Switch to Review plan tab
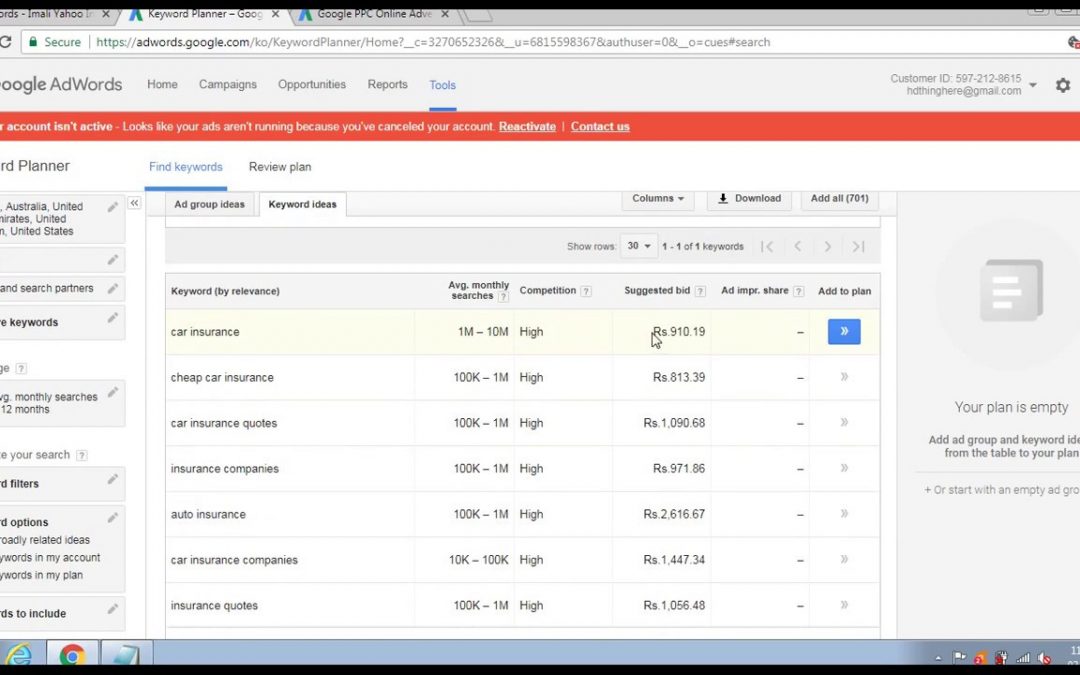Viewport: 1080px width, 675px height. coord(280,167)
